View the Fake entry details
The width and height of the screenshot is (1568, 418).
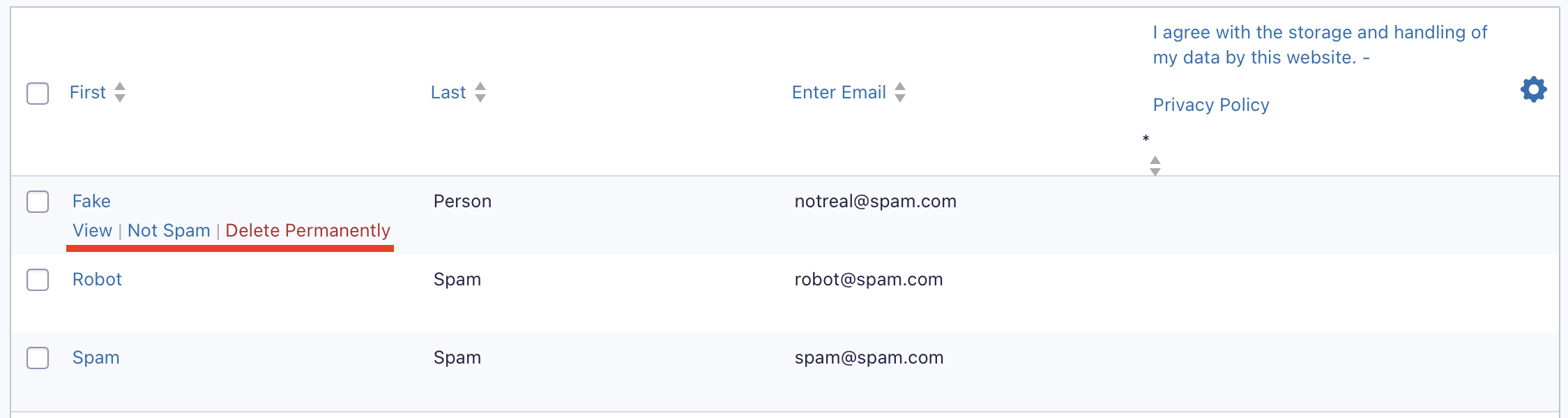(x=92, y=230)
